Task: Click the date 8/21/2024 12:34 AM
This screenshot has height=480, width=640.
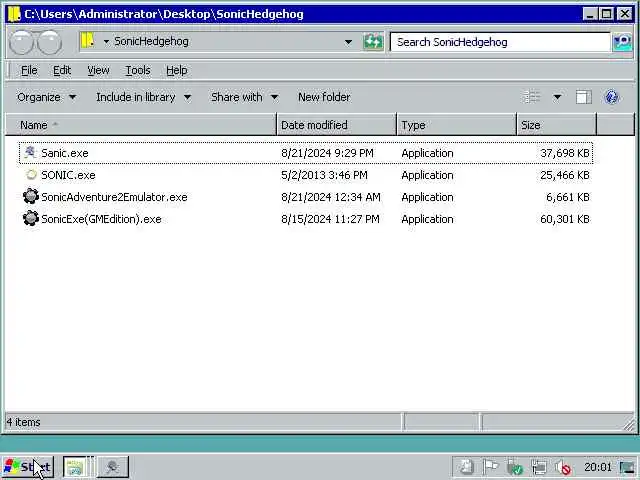Action: click(331, 197)
